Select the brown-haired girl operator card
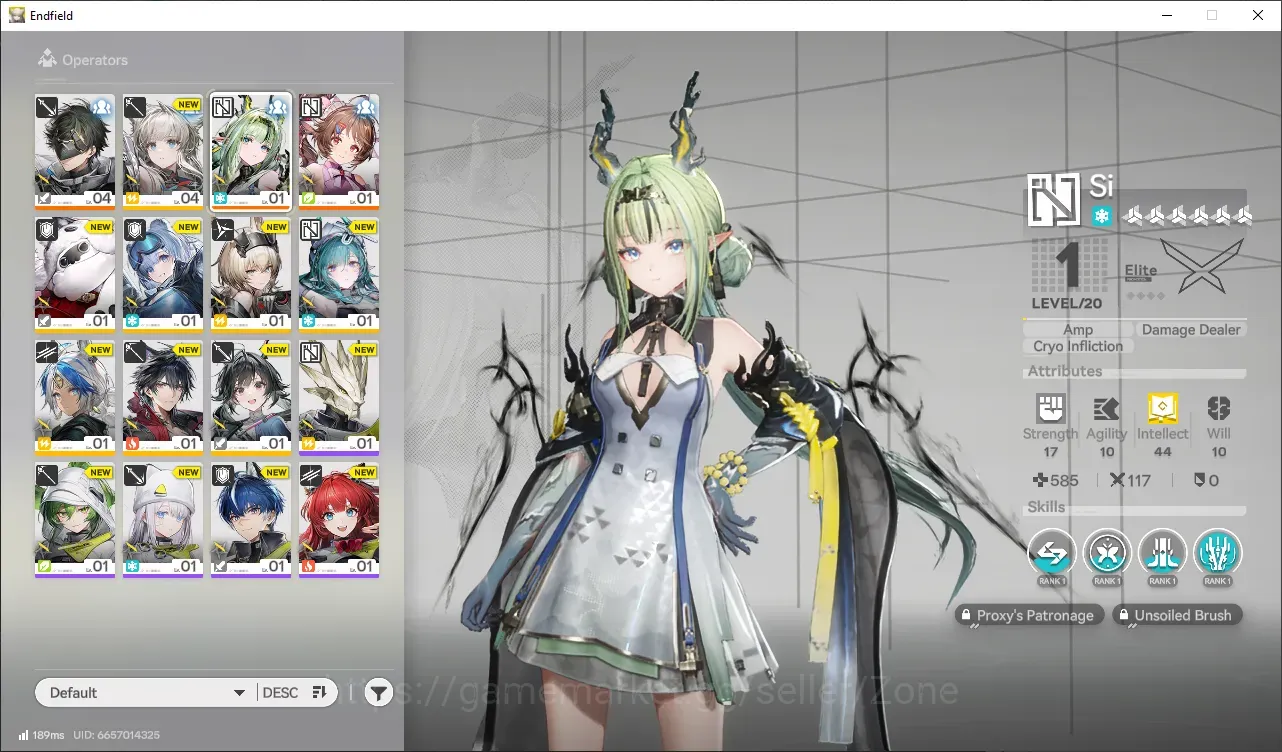The width and height of the screenshot is (1282, 752). 339,151
